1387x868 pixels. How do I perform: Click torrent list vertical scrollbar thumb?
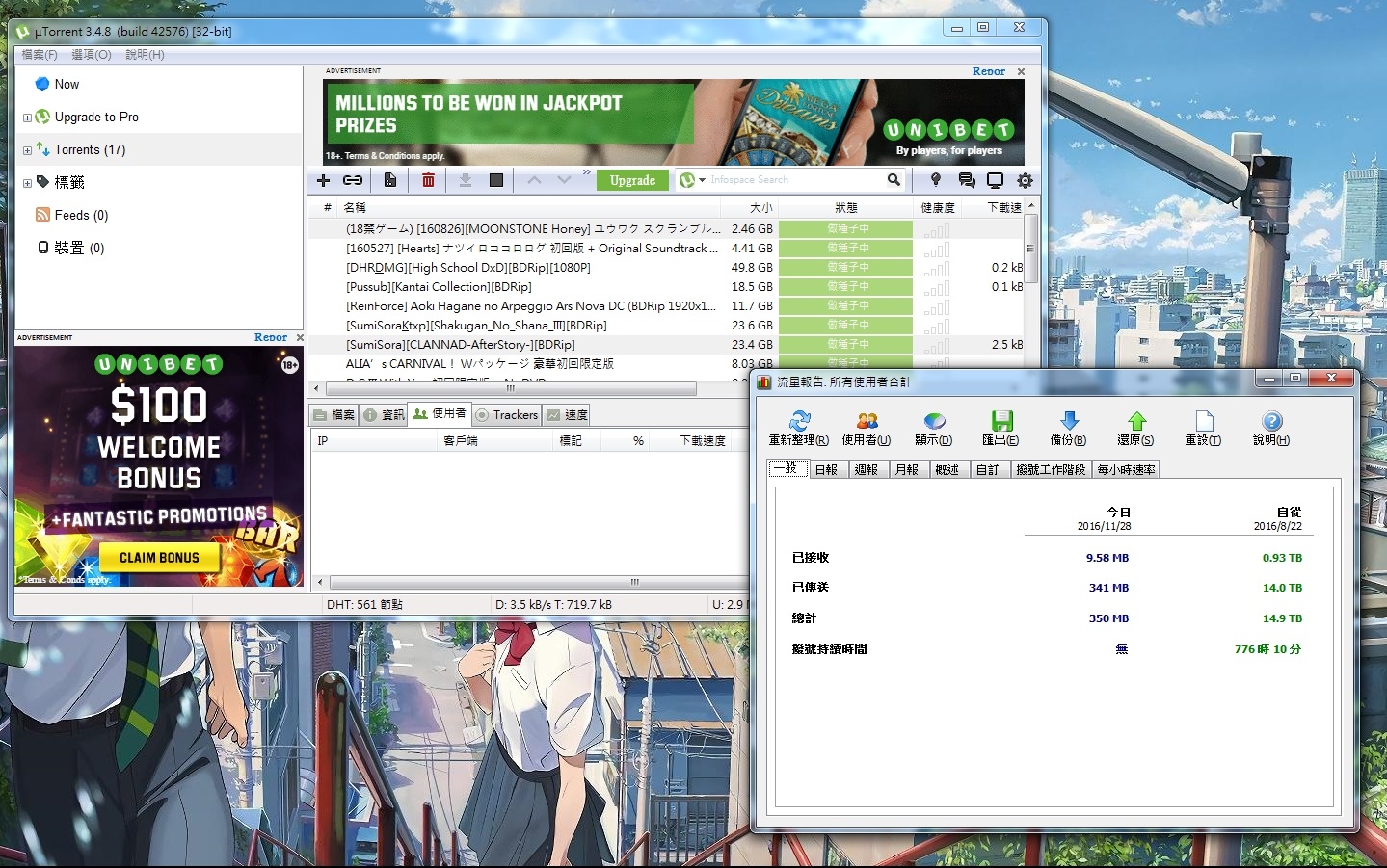click(1030, 248)
